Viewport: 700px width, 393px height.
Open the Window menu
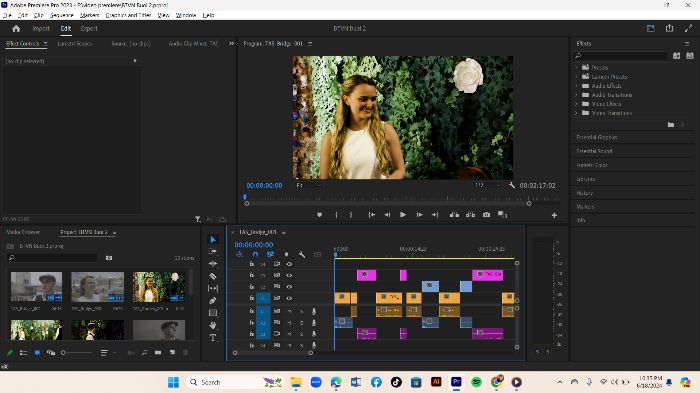tap(186, 15)
